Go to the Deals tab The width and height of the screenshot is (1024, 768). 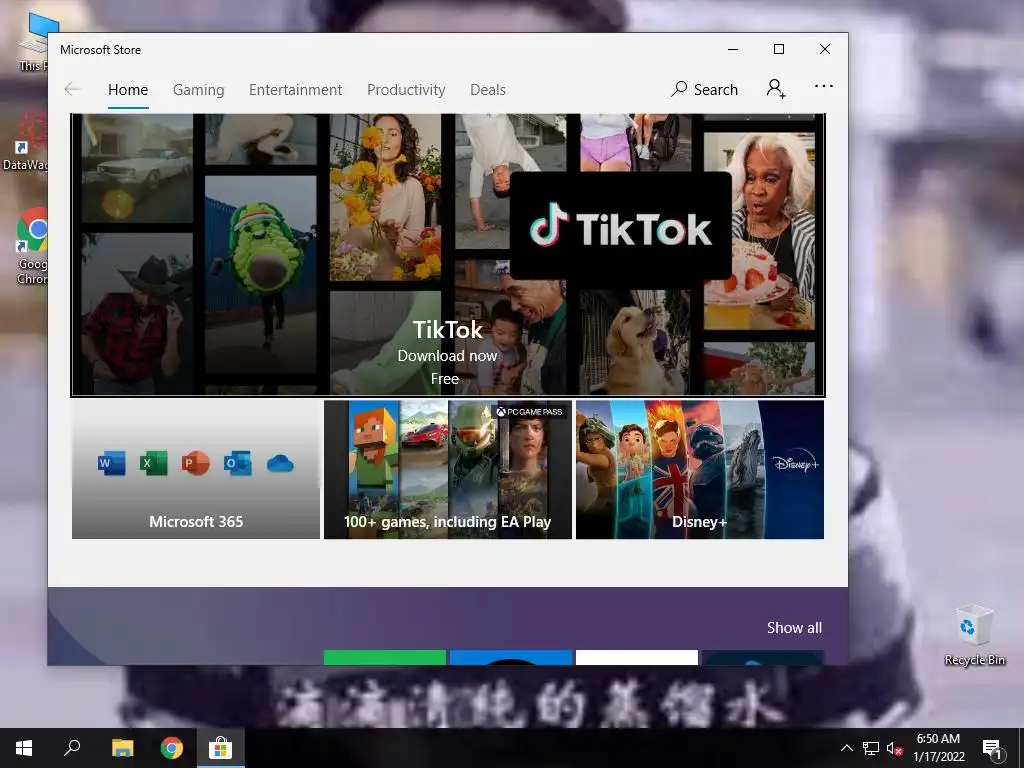pyautogui.click(x=488, y=89)
